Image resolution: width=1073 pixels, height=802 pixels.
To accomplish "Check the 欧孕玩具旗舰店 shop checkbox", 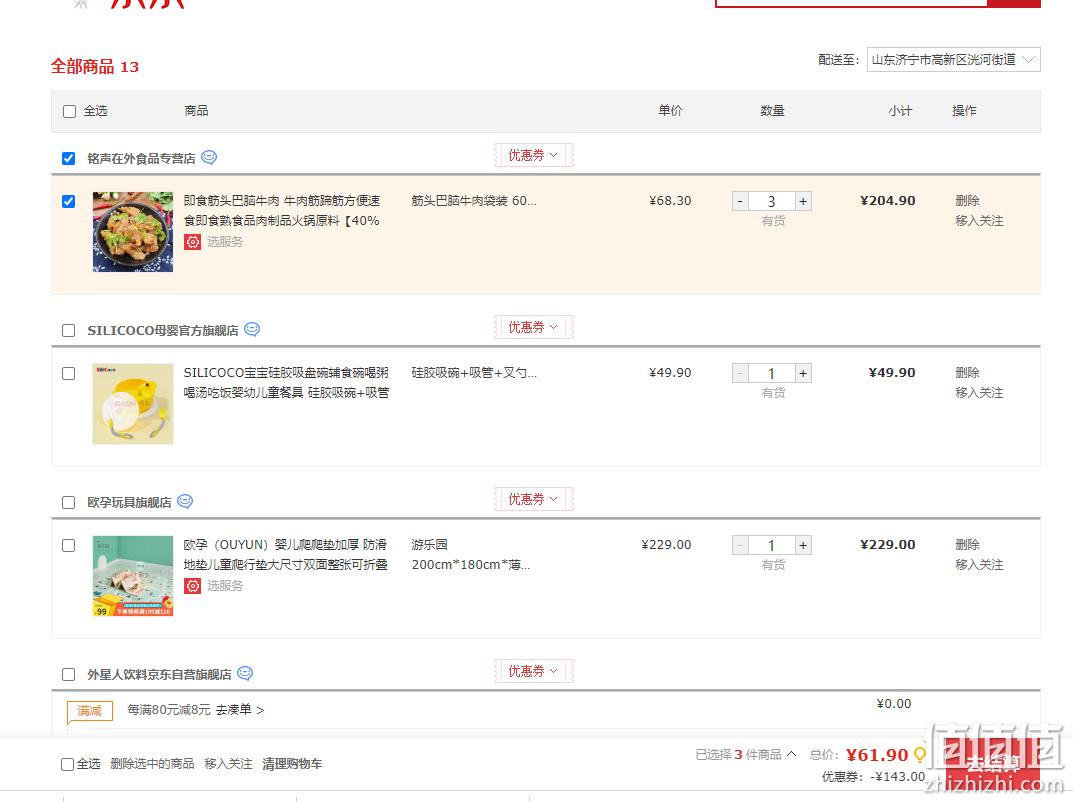I will point(68,502).
